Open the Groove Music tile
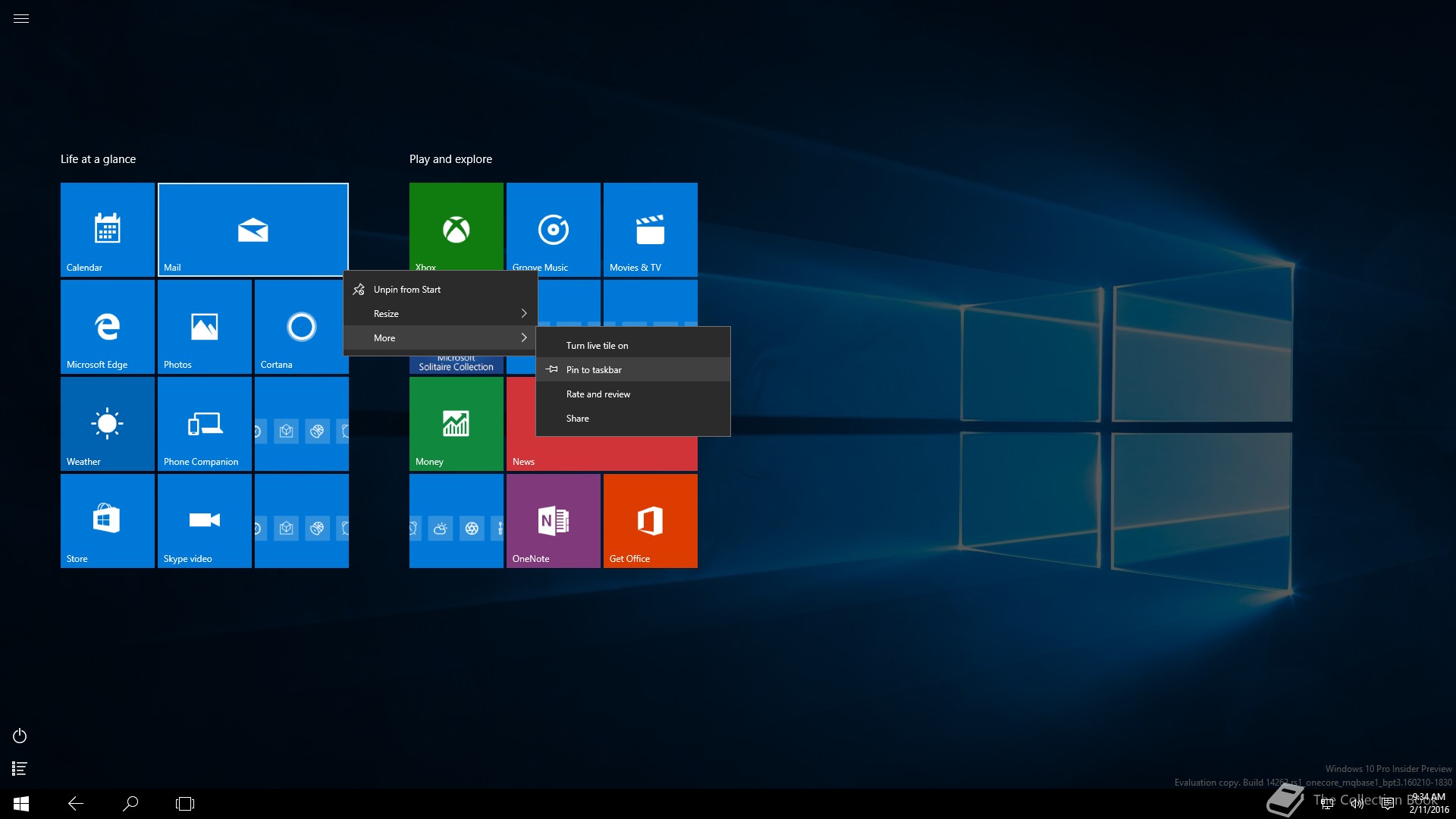 554,227
